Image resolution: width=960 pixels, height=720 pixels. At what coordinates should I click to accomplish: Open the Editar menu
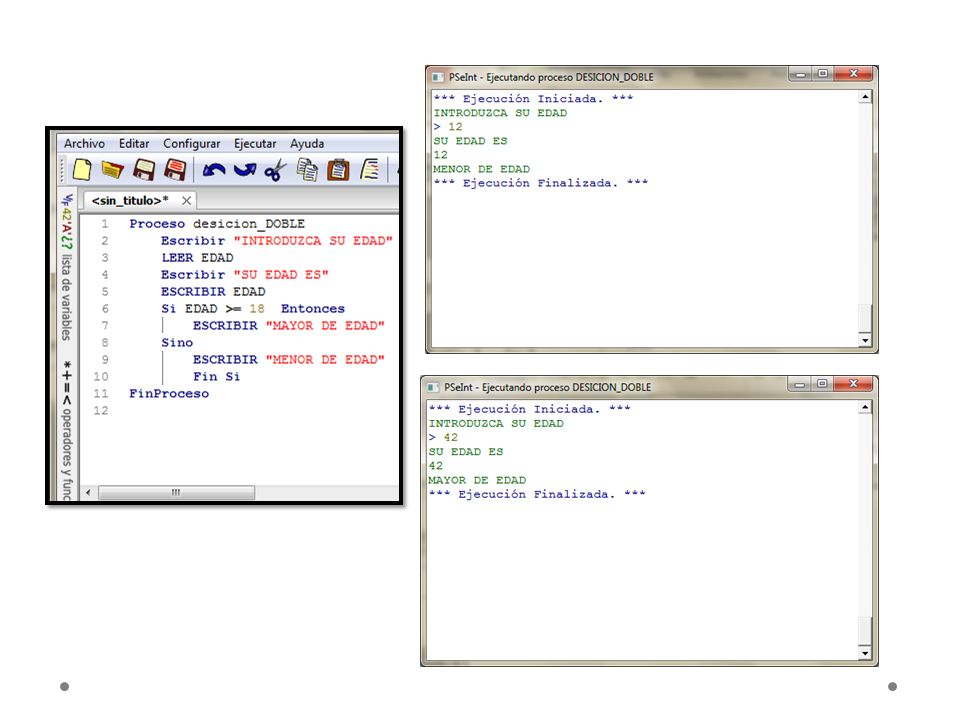click(134, 143)
